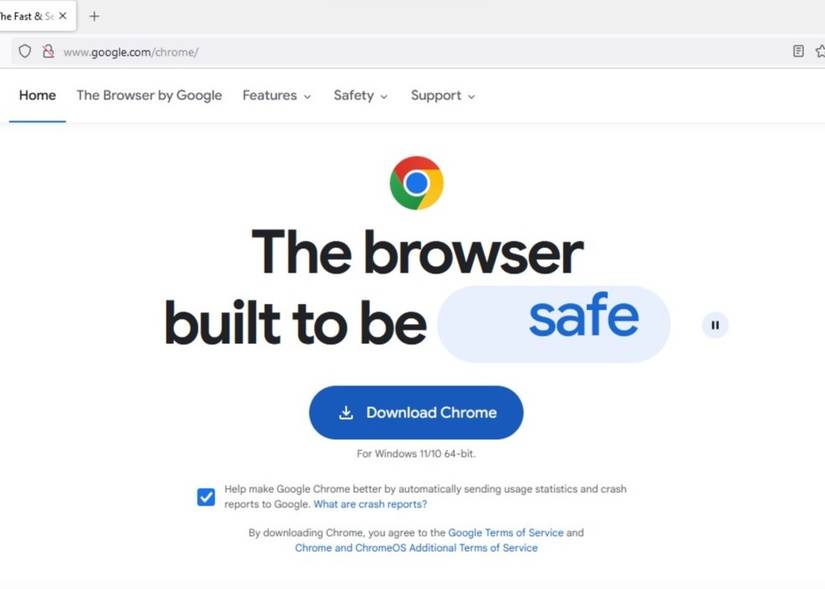Click the tracking protection shield icon
This screenshot has width=825, height=589.
[25, 51]
